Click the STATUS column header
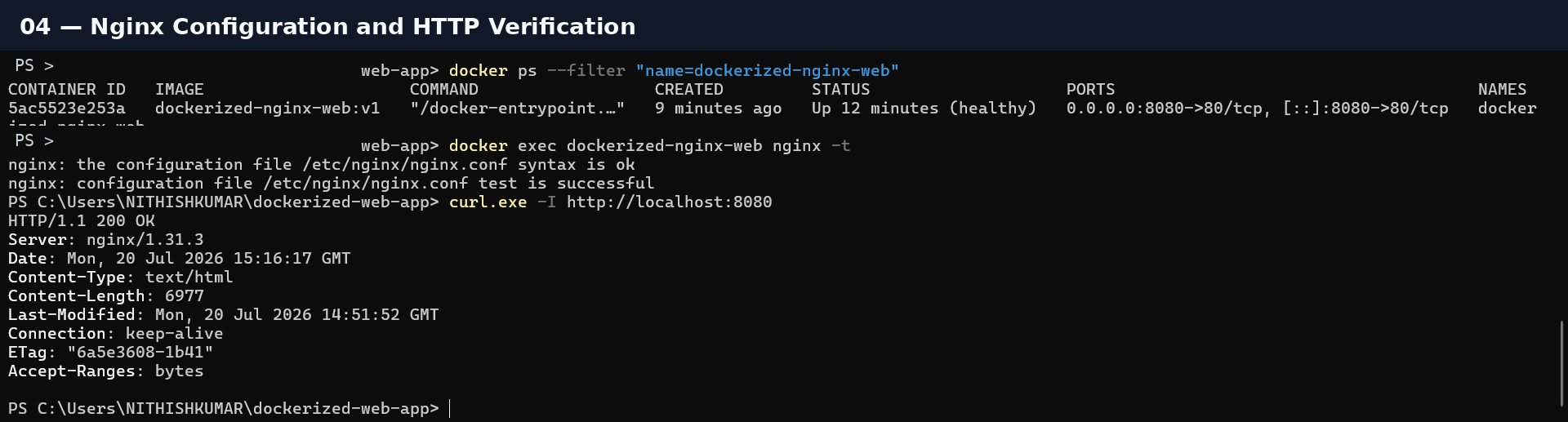The height and width of the screenshot is (422, 1568). point(840,89)
